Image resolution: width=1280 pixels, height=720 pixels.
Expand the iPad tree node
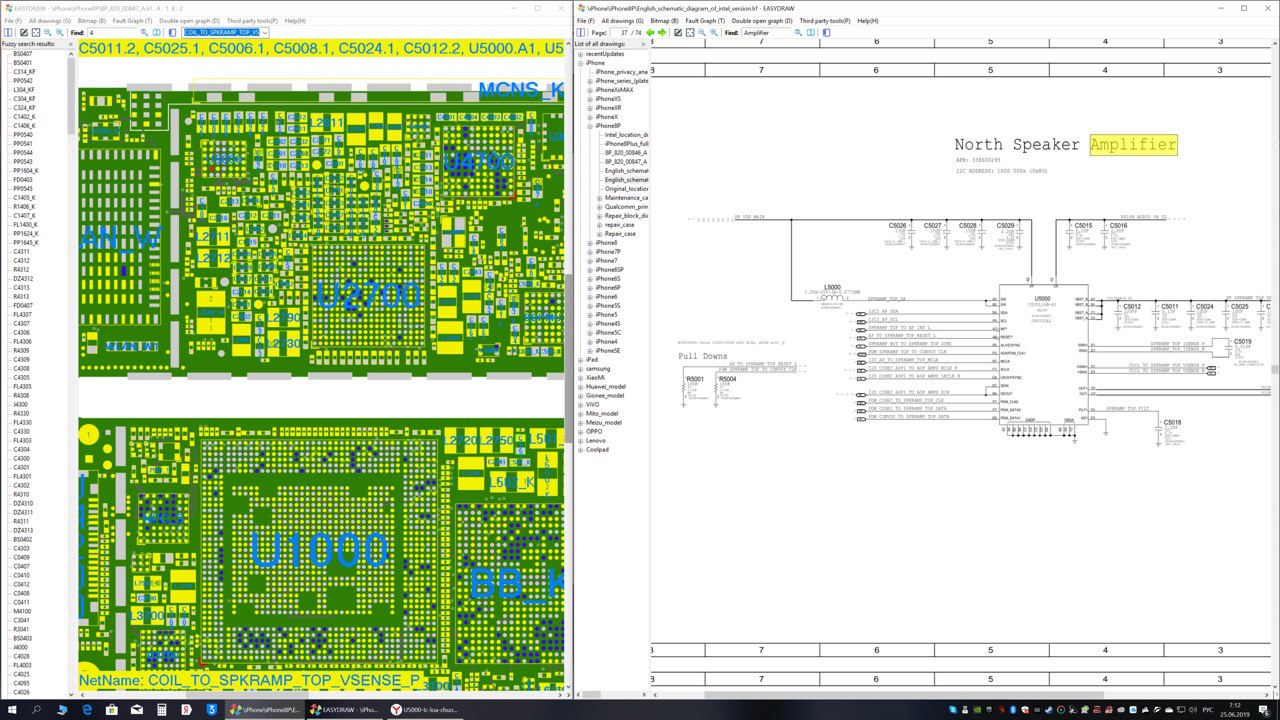click(x=581, y=360)
